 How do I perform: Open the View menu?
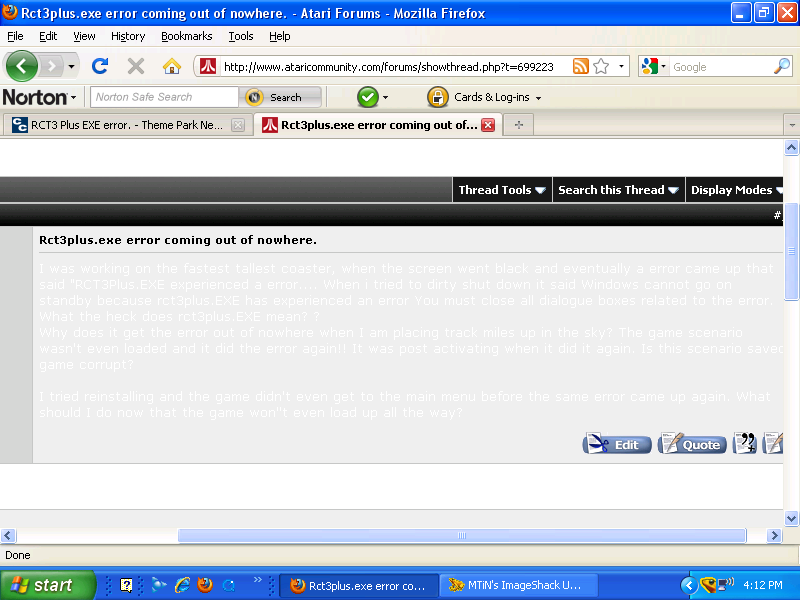(84, 36)
